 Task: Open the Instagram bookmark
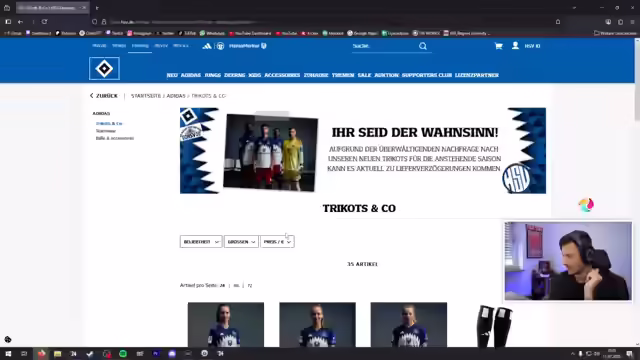click(139, 33)
